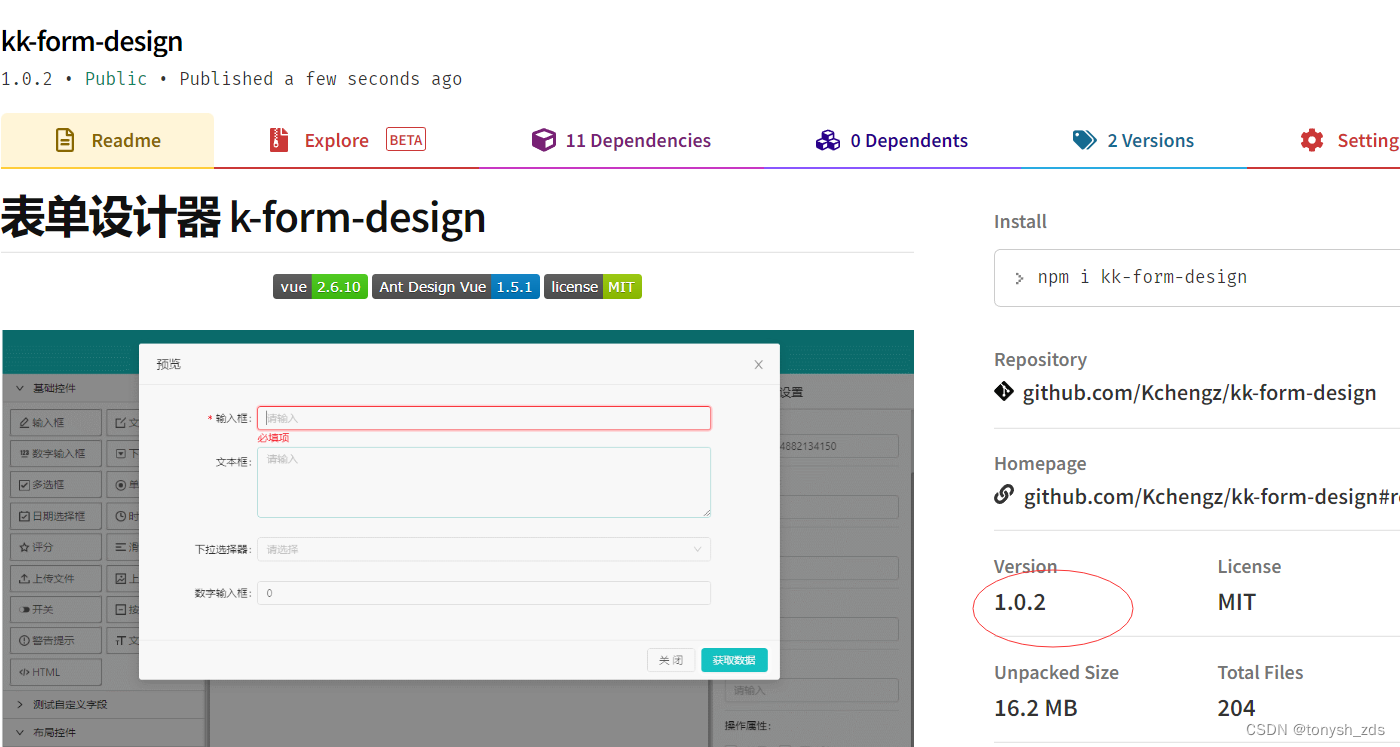Select the 日期选择框 control item
Viewport: 1400px width, 747px height.
(56, 516)
